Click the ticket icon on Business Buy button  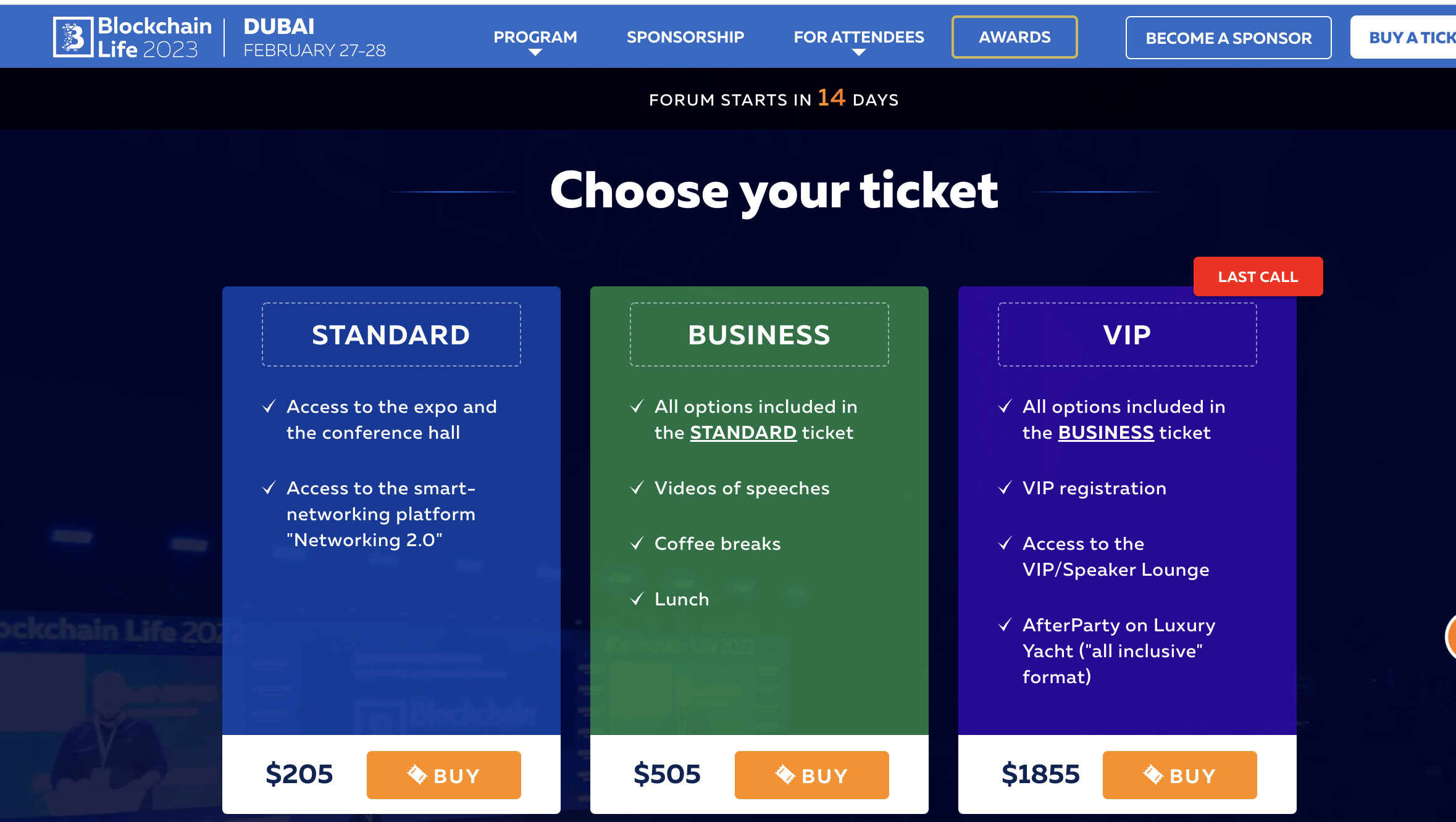click(785, 774)
